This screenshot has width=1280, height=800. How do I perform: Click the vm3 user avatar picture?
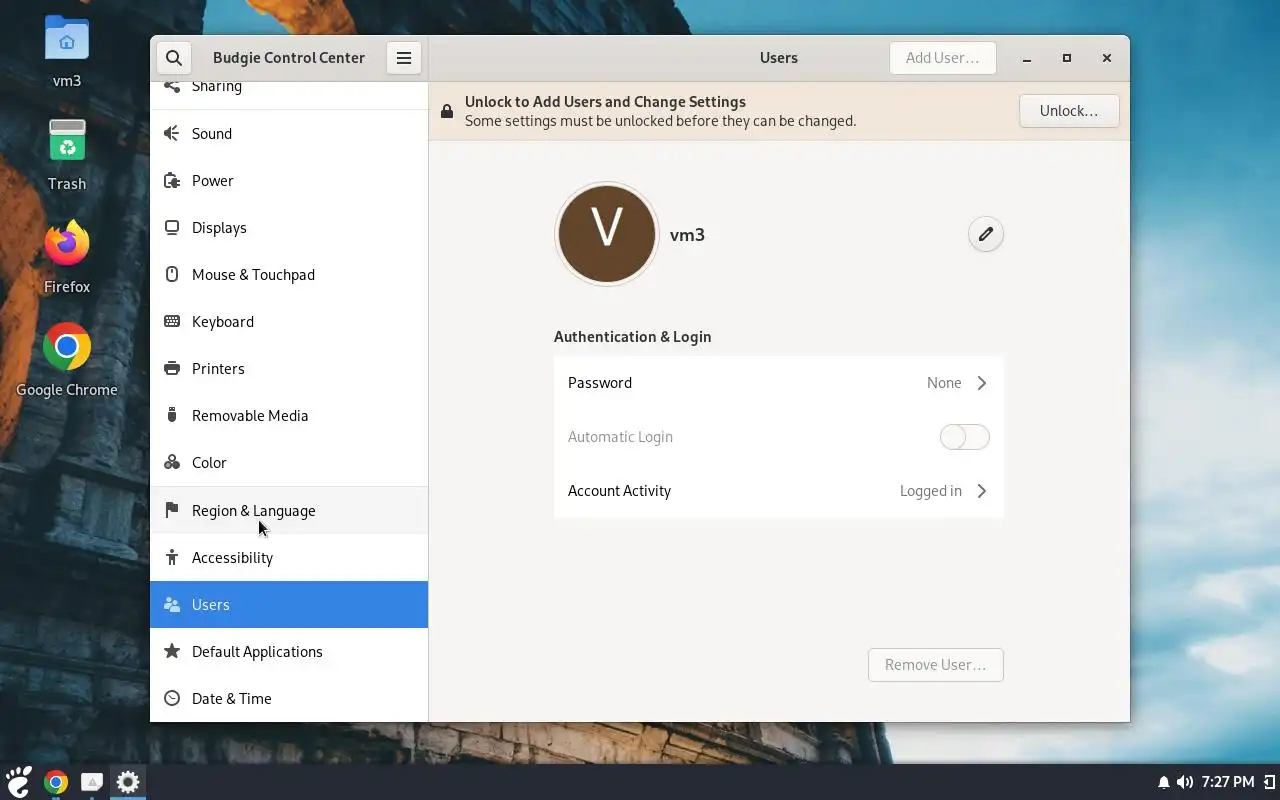pos(607,234)
